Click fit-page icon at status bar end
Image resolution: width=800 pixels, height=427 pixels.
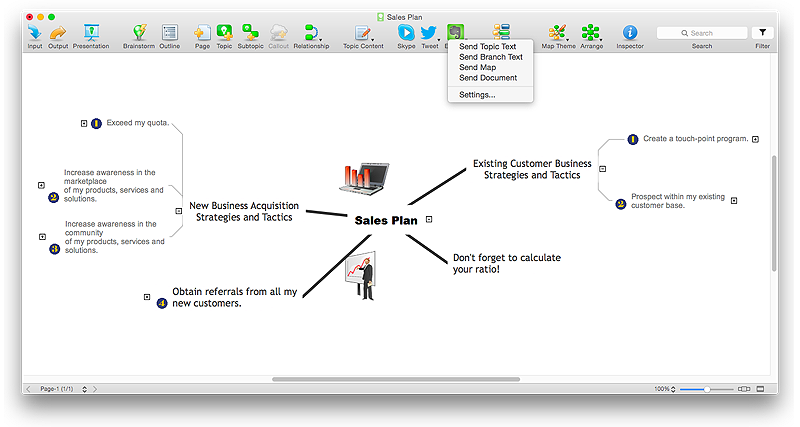click(x=760, y=389)
